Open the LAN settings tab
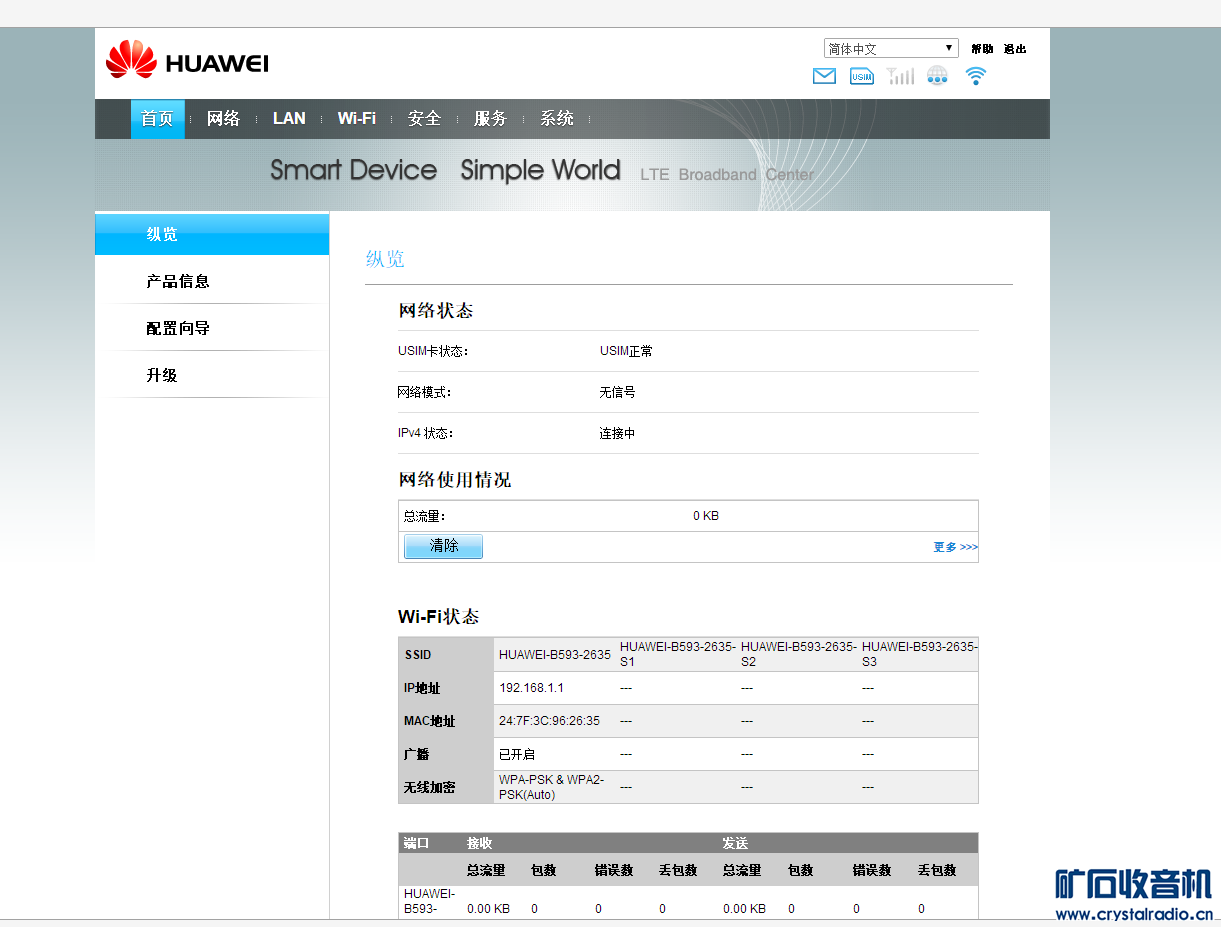This screenshot has height=927, width=1221. [289, 119]
